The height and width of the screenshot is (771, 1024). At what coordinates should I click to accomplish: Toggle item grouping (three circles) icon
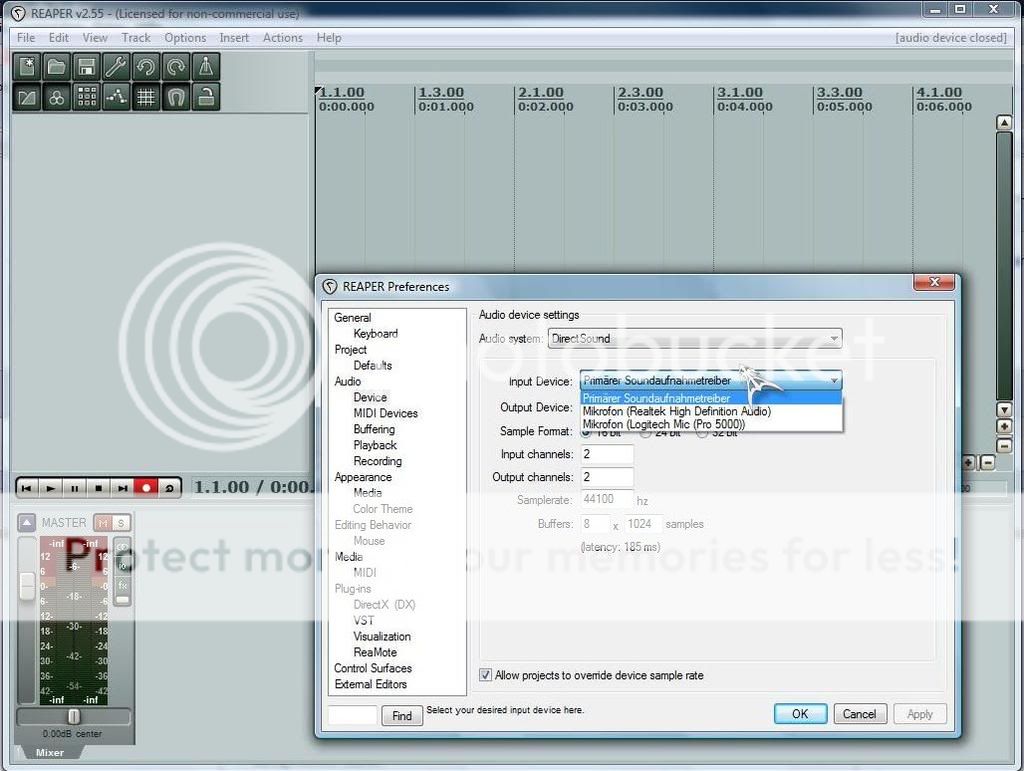(57, 97)
